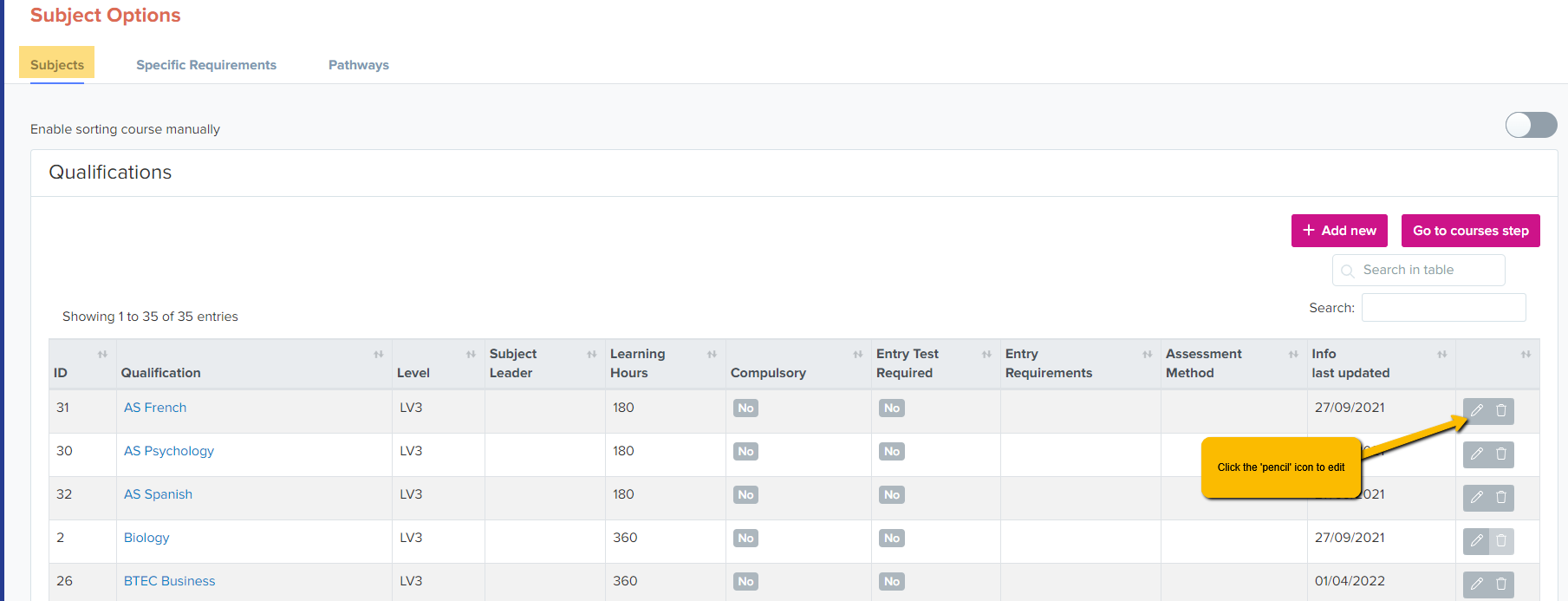Open the AS Spanish qualification link

click(x=159, y=494)
